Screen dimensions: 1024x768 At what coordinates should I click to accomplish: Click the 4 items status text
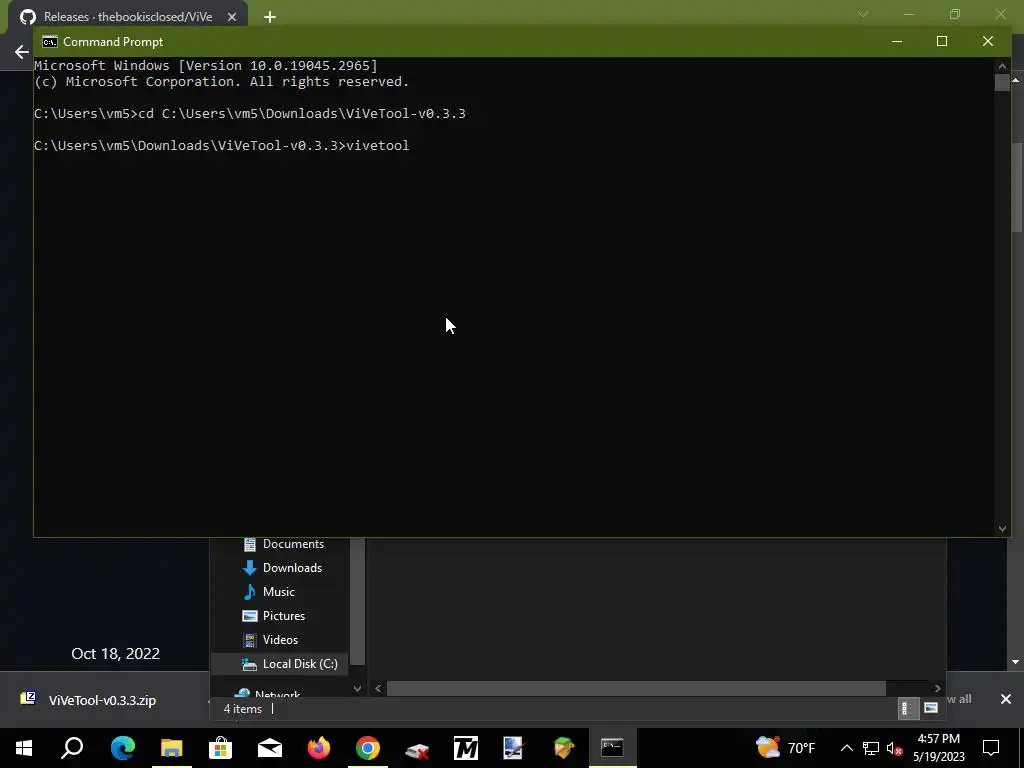242,709
